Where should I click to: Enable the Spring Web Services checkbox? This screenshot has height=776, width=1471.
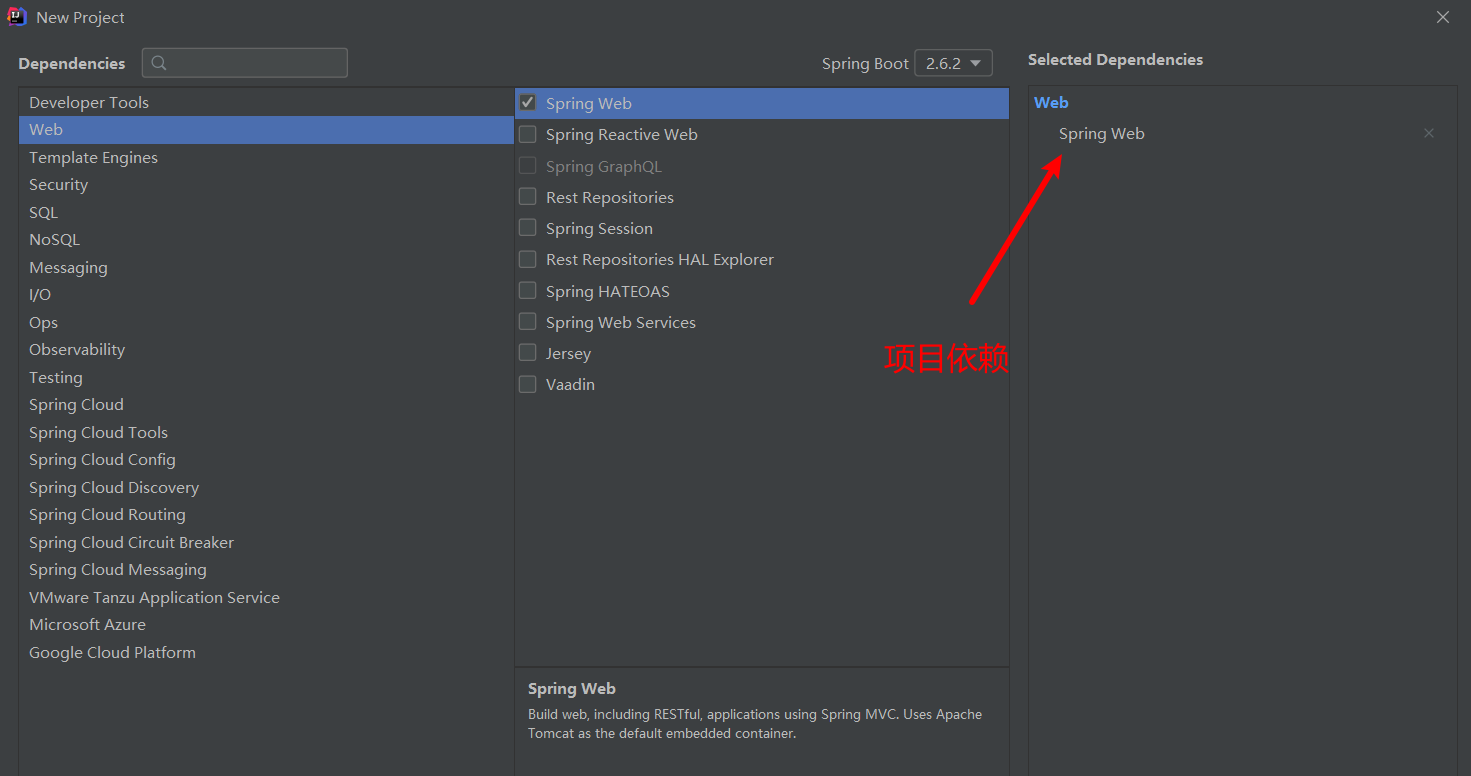tap(527, 322)
